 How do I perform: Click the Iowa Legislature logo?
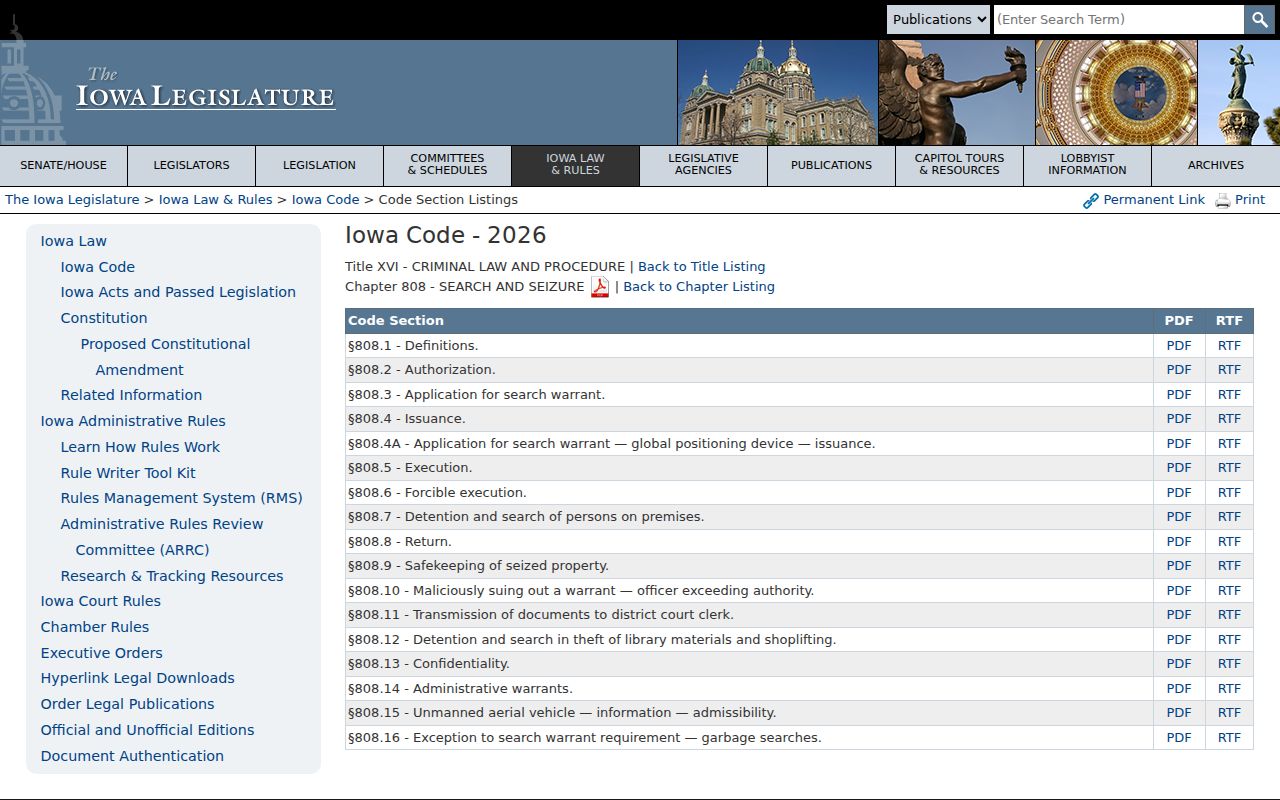click(205, 90)
